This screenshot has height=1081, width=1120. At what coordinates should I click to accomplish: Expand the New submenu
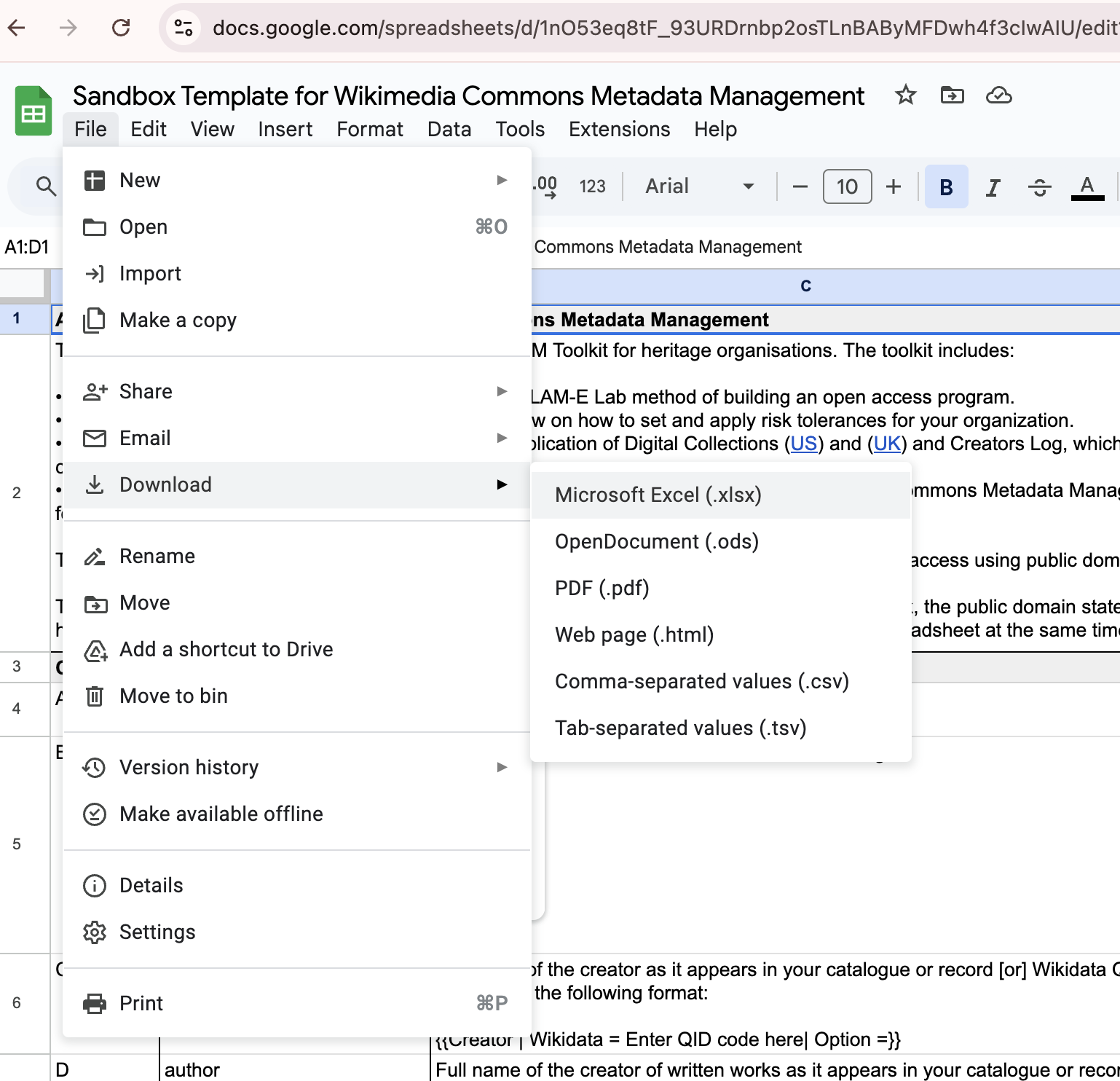[297, 180]
